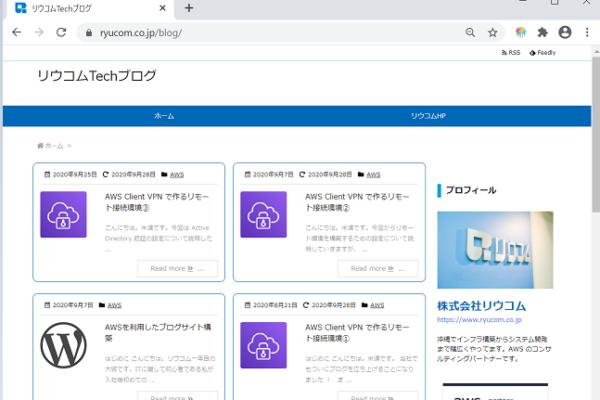Click the リウコムTechブログ site title
The height and width of the screenshot is (400, 600).
97,76
